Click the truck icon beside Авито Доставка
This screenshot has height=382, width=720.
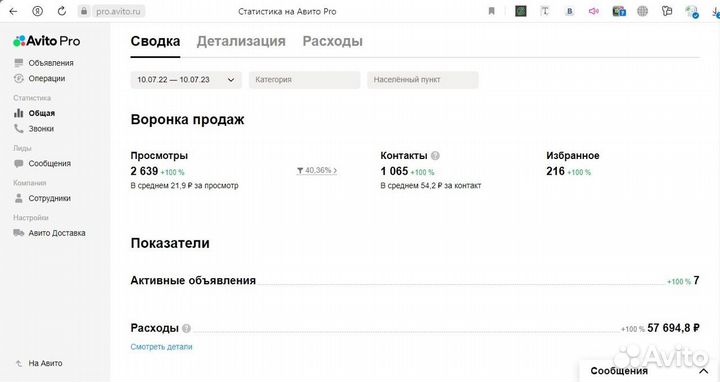coord(18,233)
